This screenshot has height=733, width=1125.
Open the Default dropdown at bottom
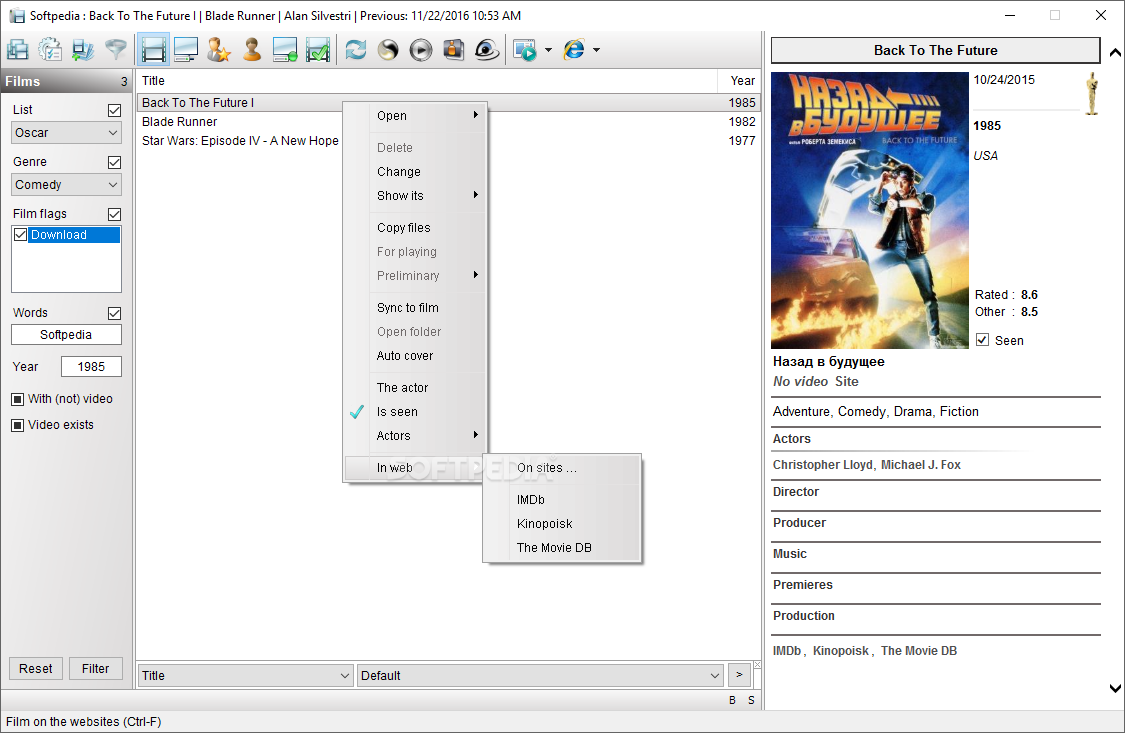[540, 676]
